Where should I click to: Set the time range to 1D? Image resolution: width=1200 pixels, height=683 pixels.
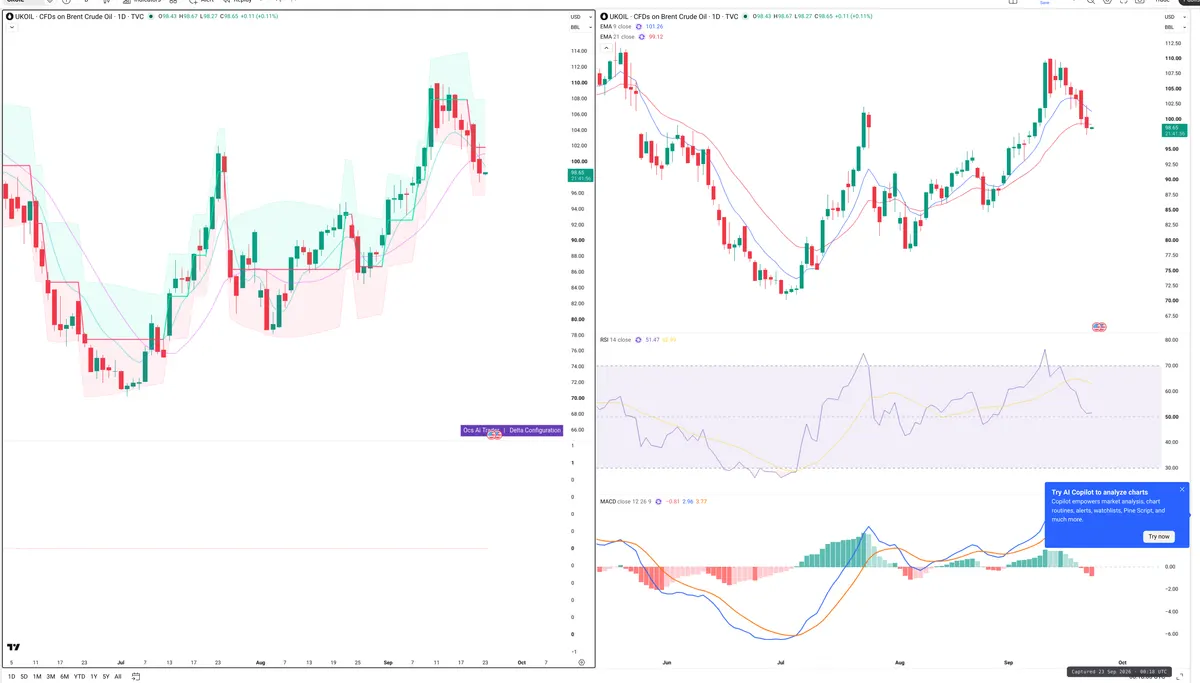tap(12, 676)
